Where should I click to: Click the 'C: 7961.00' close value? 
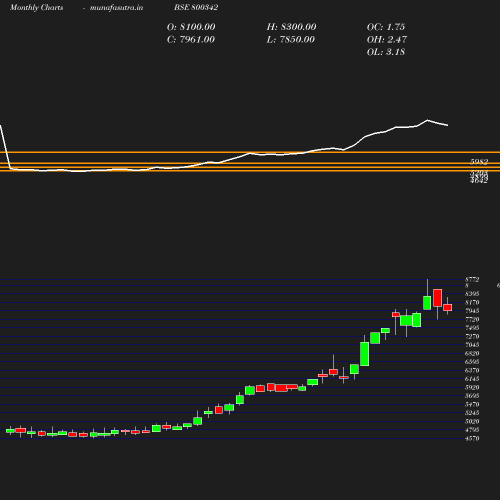191,39
